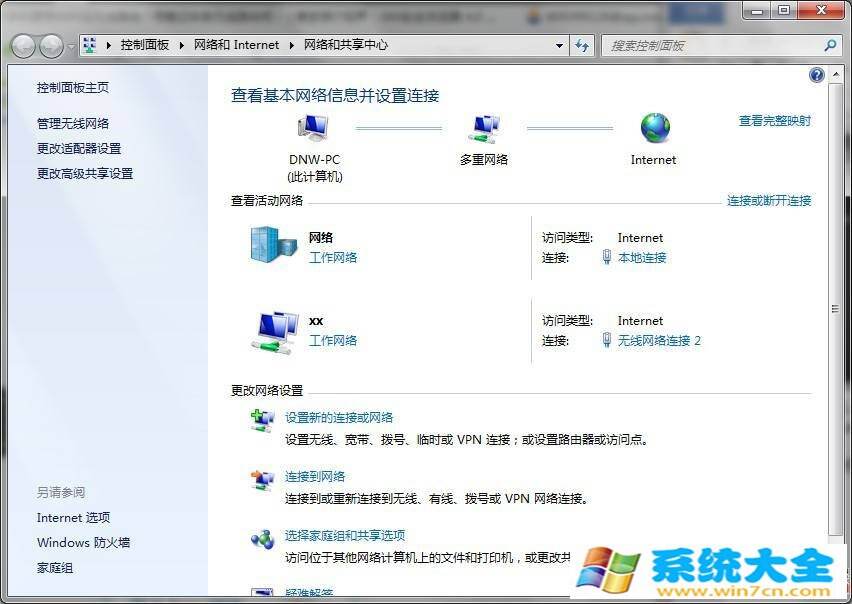The width and height of the screenshot is (852, 604).
Task: Click the 连接到网络 icon
Action: tap(262, 480)
